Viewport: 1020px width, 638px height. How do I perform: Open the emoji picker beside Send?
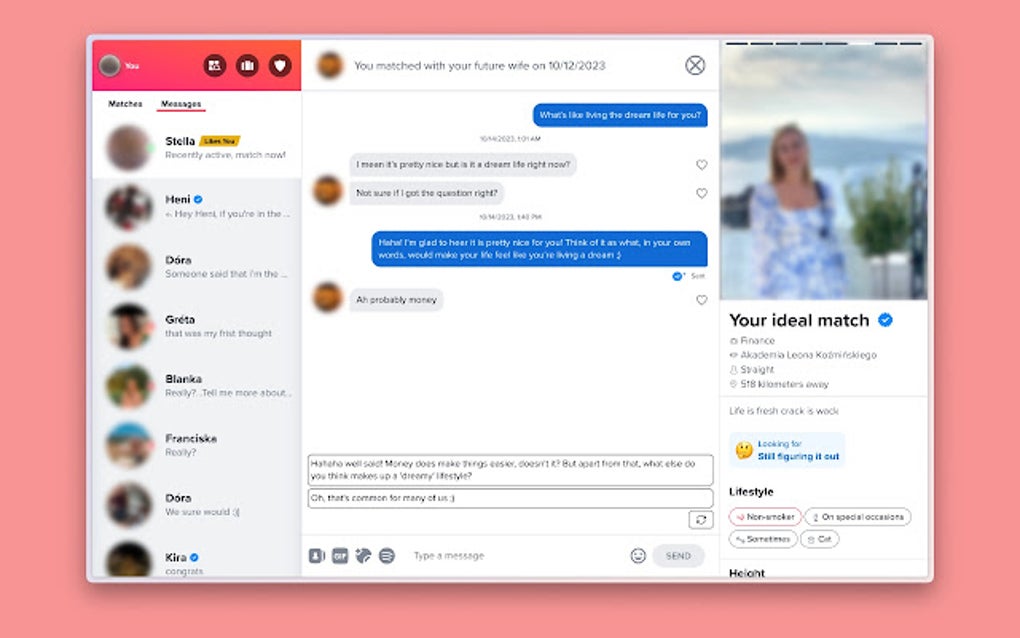coord(636,555)
